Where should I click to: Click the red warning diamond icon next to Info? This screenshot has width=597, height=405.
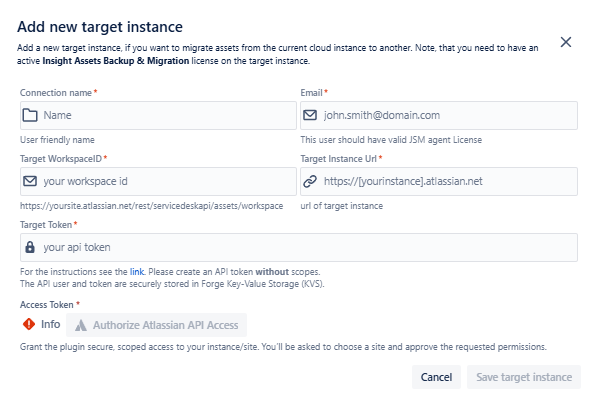click(29, 324)
